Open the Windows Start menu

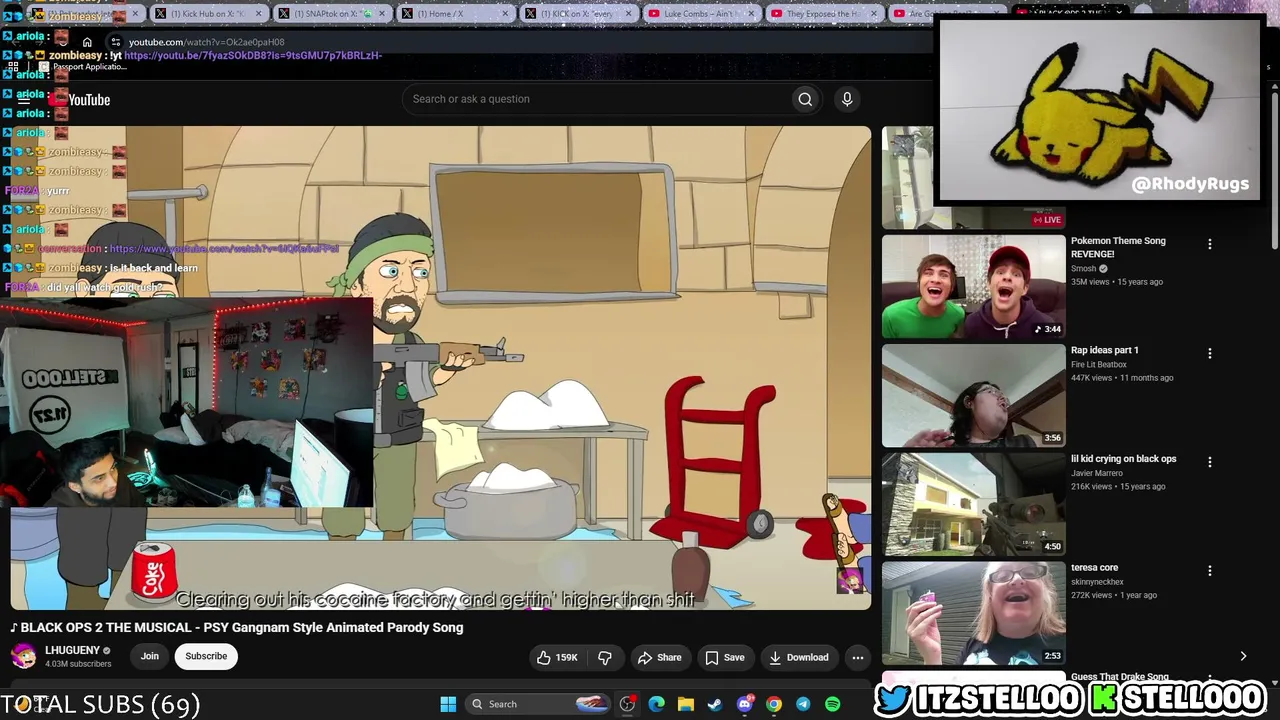[x=448, y=704]
